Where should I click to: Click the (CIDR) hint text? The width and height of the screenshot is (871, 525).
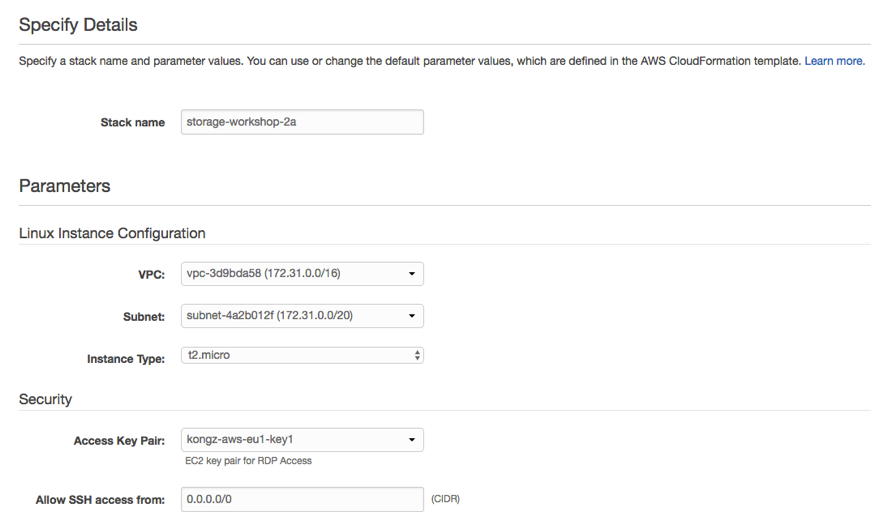coord(445,499)
